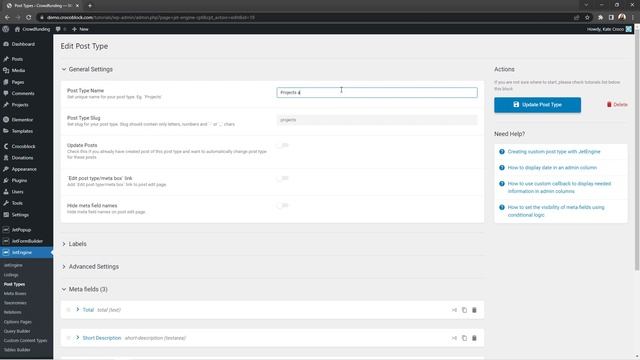The width and height of the screenshot is (640, 360).
Task: Toggle the browser side panel icon
Action: [611, 18]
